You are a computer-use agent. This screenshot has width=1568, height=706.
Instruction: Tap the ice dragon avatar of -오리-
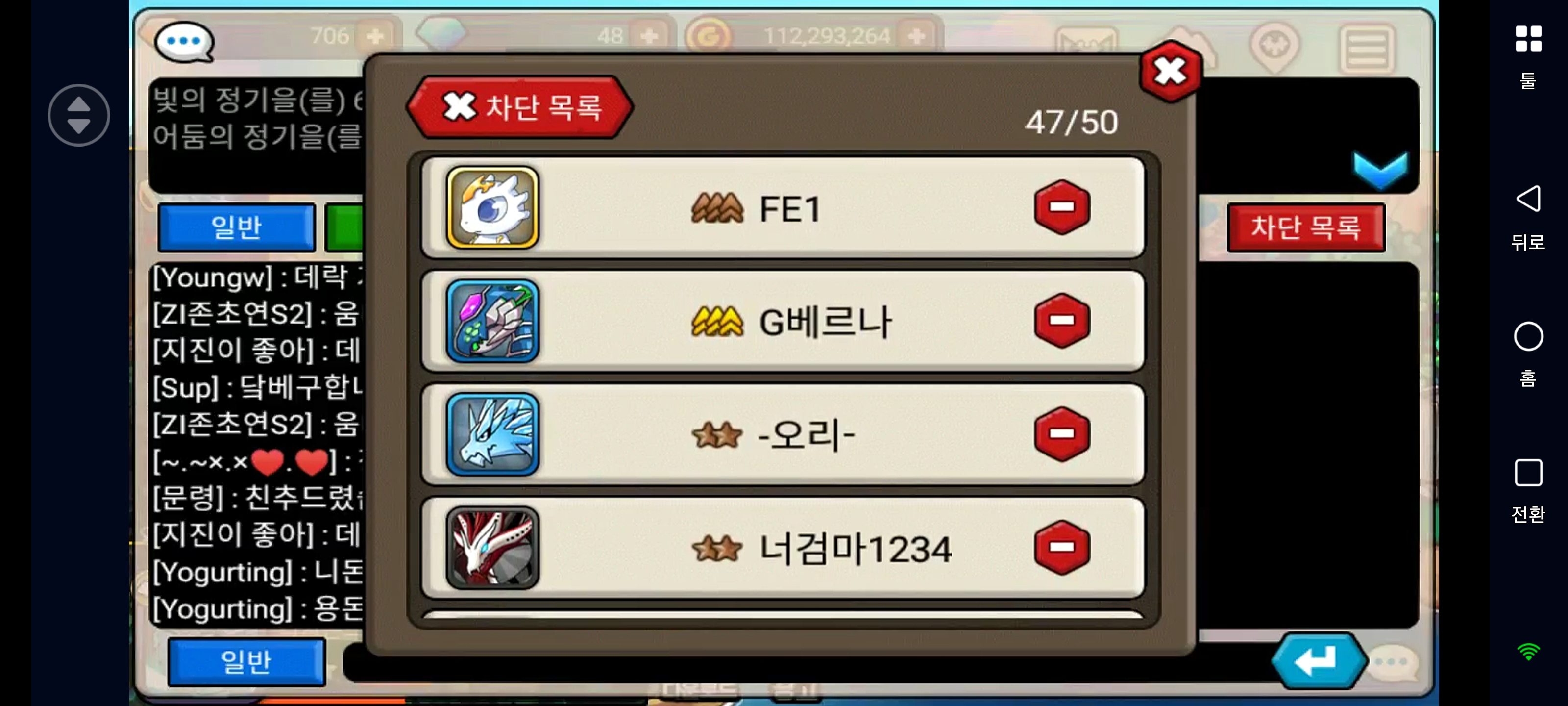[x=492, y=434]
